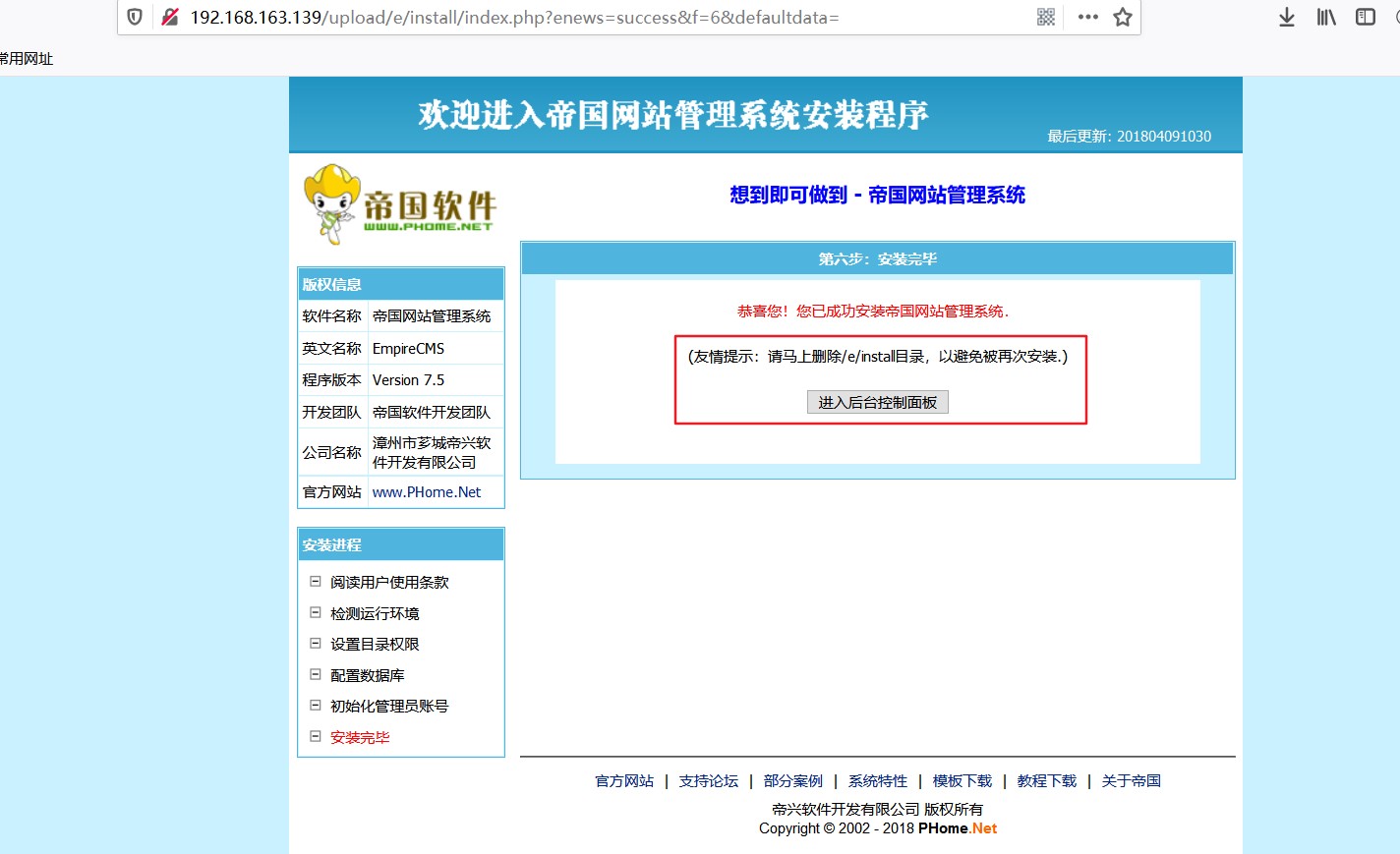This screenshot has height=854, width=1400.
Task: Bookmark this page with the star icon
Action: [1123, 17]
